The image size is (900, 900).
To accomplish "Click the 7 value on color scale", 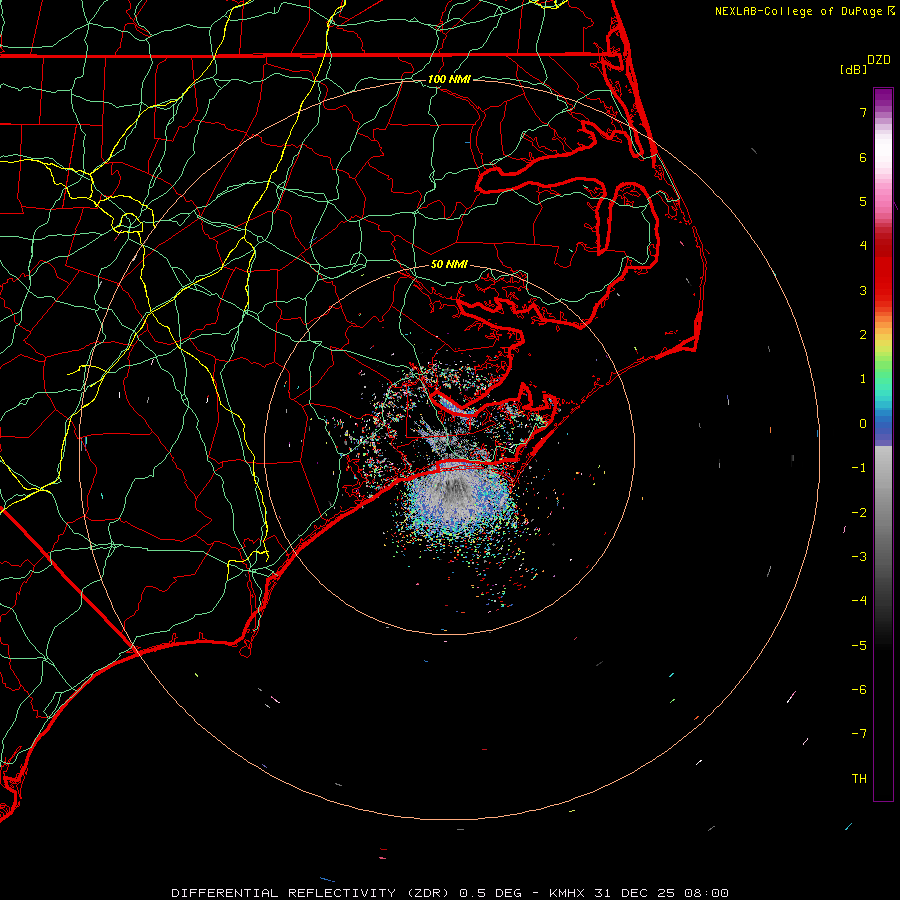I will tap(863, 112).
